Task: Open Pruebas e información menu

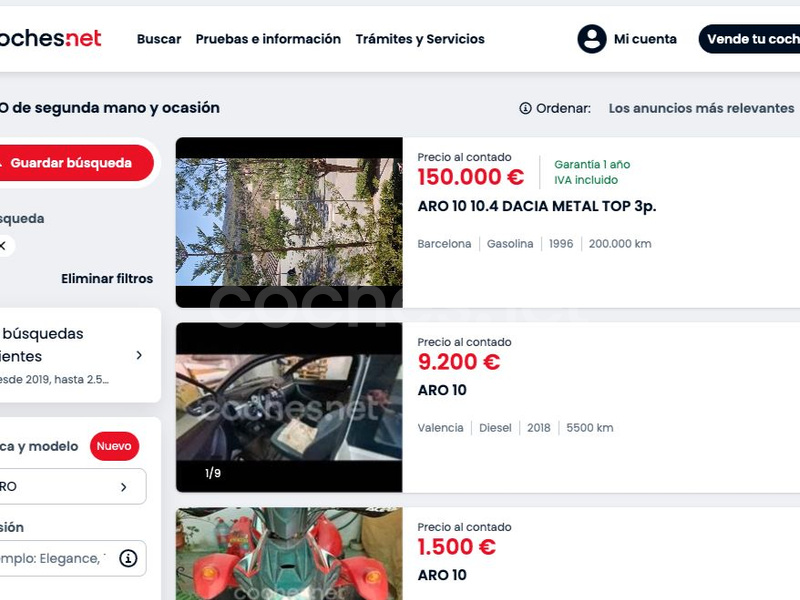Action: [x=268, y=39]
